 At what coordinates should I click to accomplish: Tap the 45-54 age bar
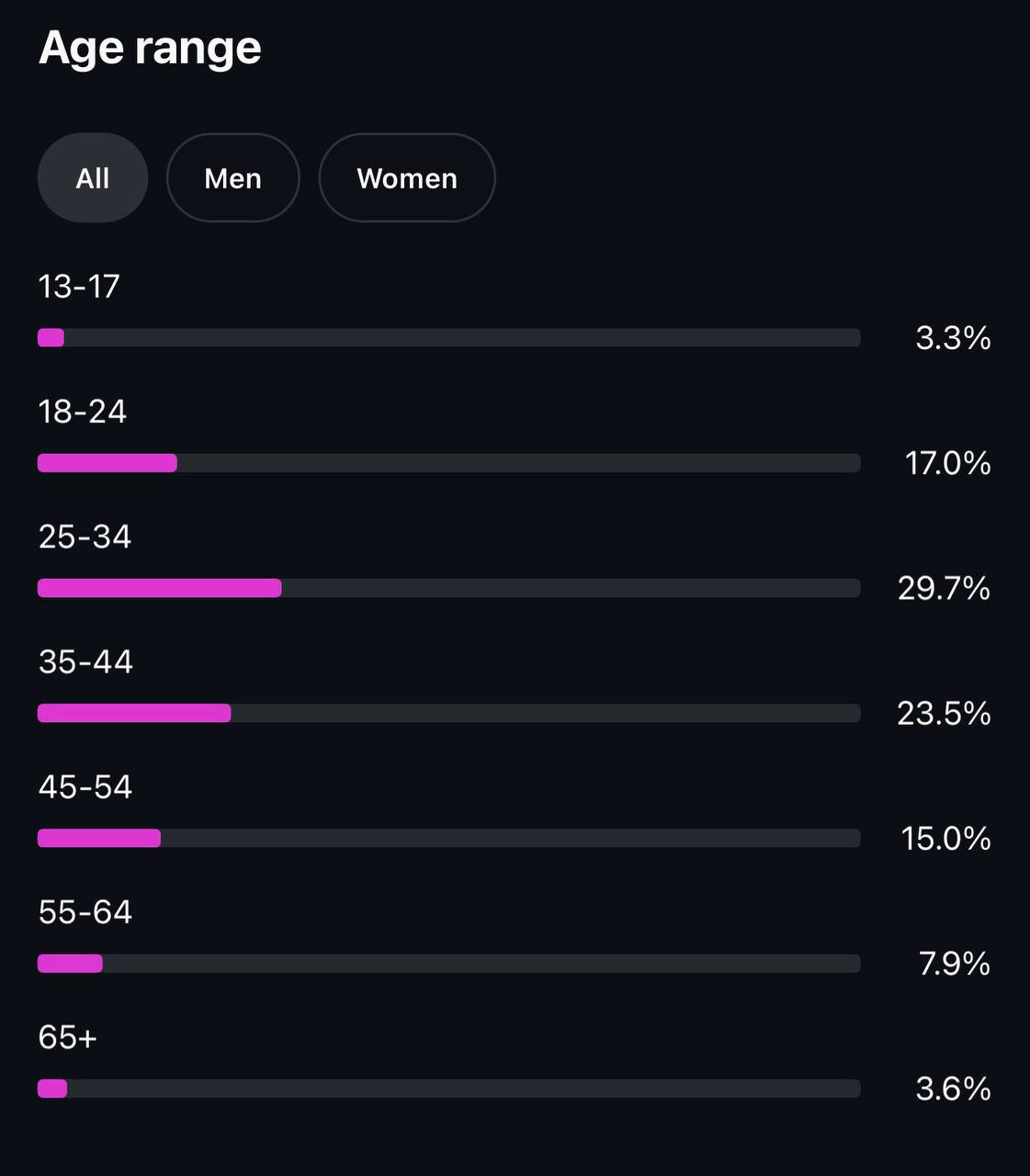point(448,838)
